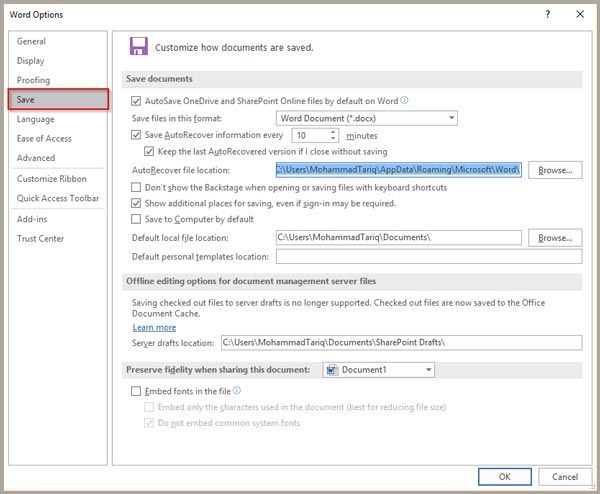600x494 pixels.
Task: Increase AutoRecover minutes with up arrow
Action: [x=333, y=132]
